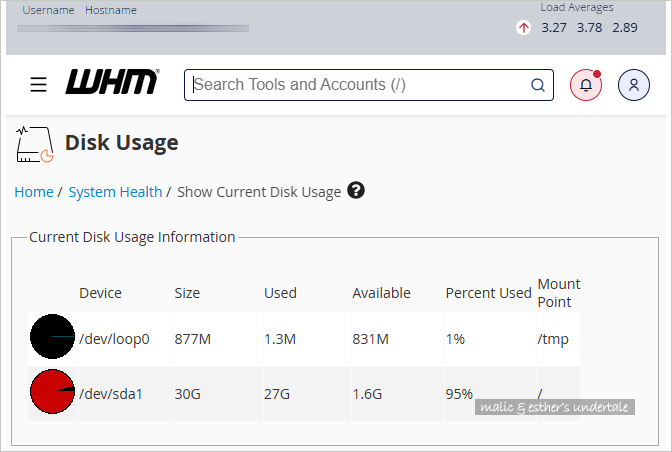Open the notifications bell
The image size is (672, 452).
[x=586, y=85]
